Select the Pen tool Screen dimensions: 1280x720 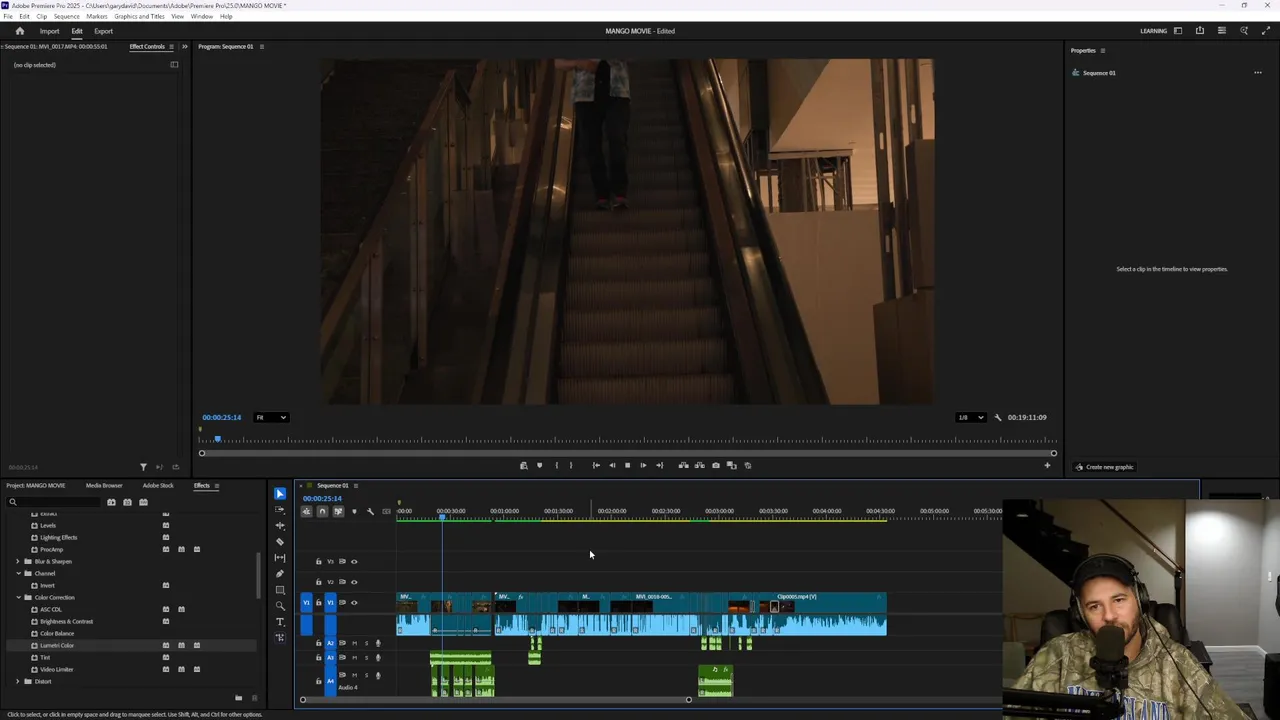coord(280,574)
